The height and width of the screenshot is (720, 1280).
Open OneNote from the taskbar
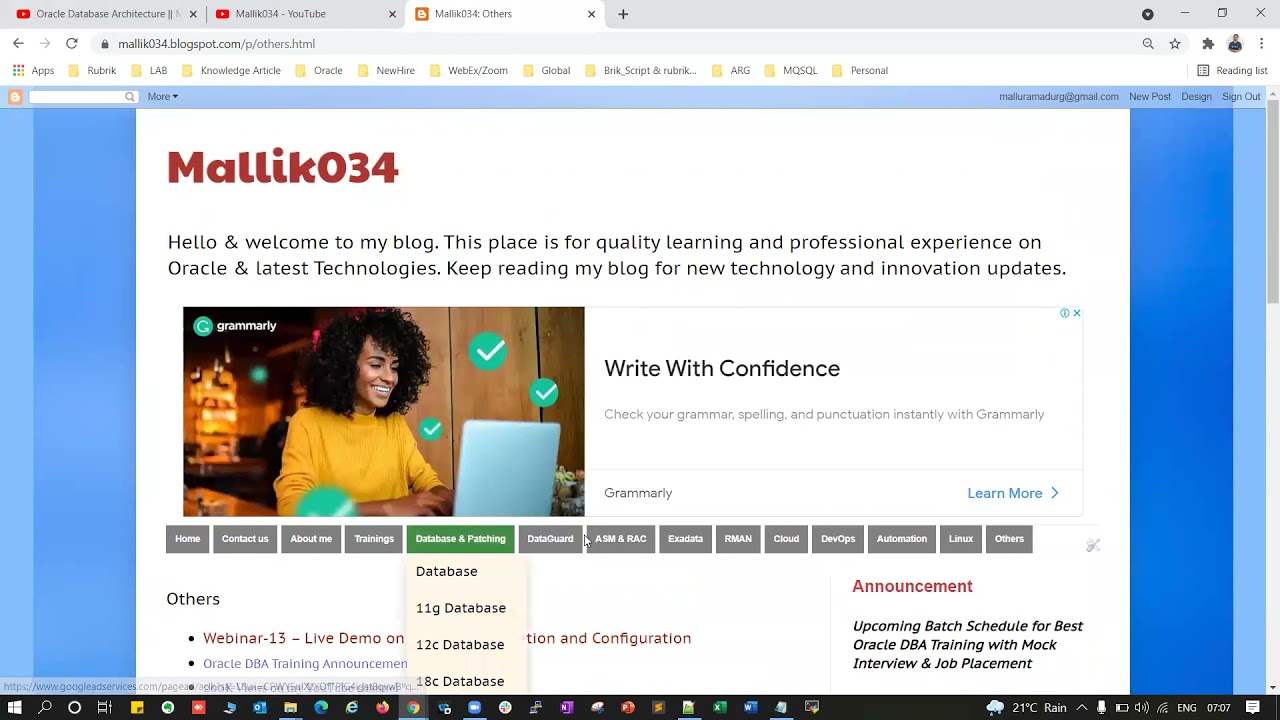(x=566, y=707)
